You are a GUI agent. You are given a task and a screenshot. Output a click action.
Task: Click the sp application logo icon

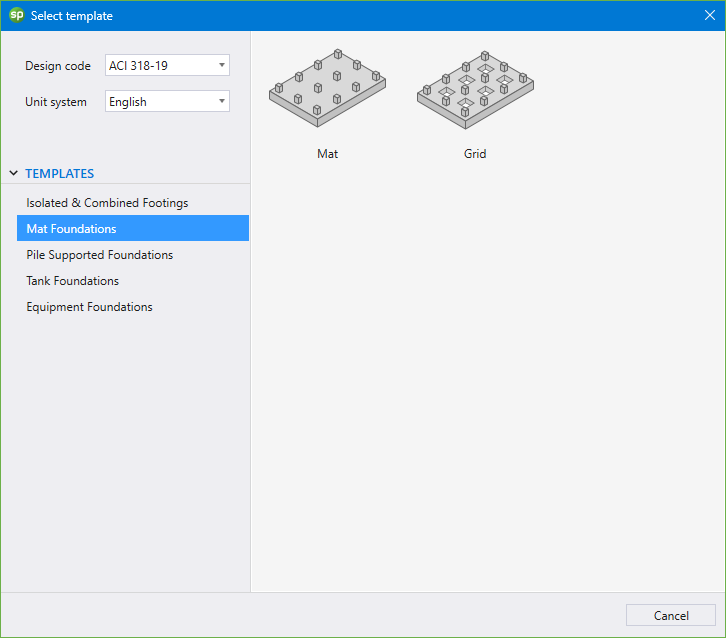click(16, 15)
